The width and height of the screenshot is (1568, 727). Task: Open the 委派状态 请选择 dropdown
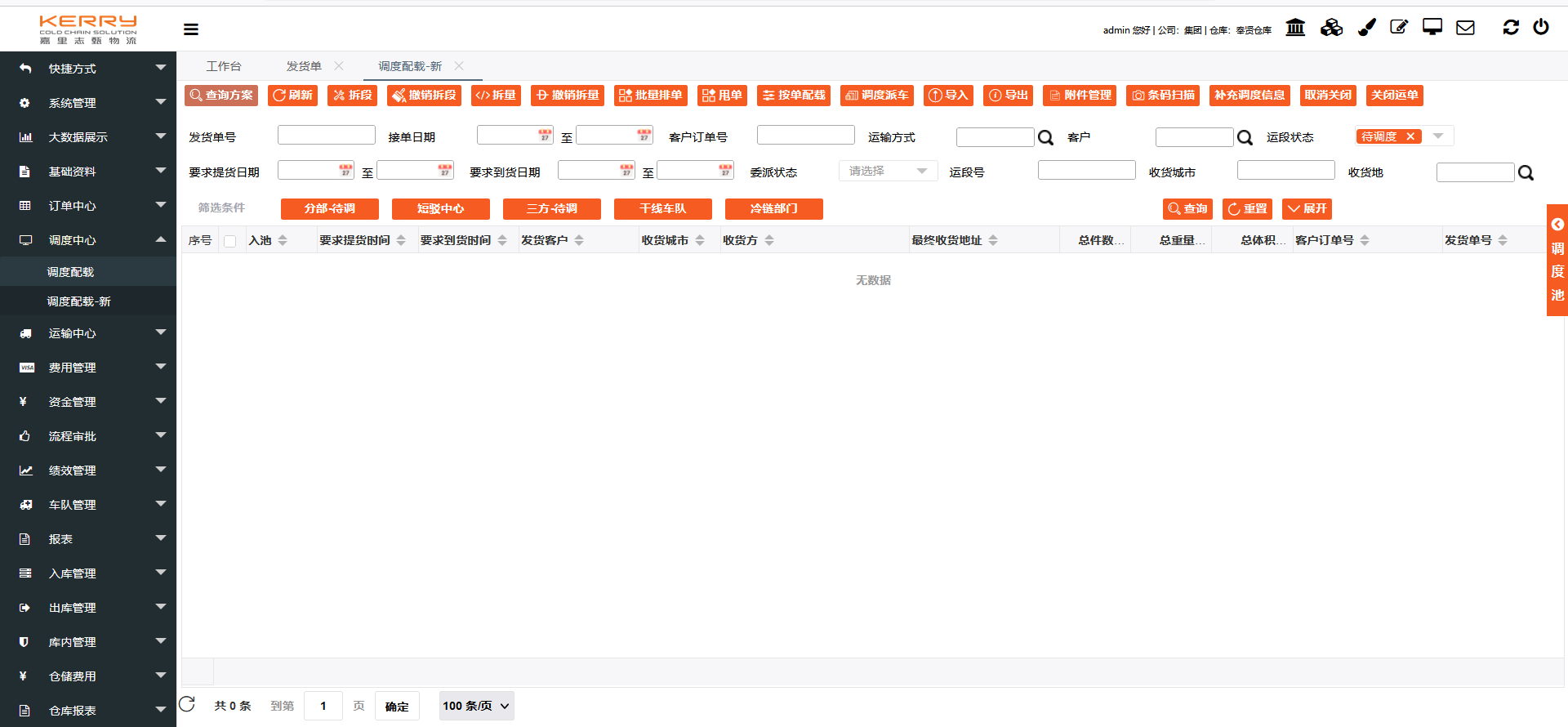tap(888, 171)
